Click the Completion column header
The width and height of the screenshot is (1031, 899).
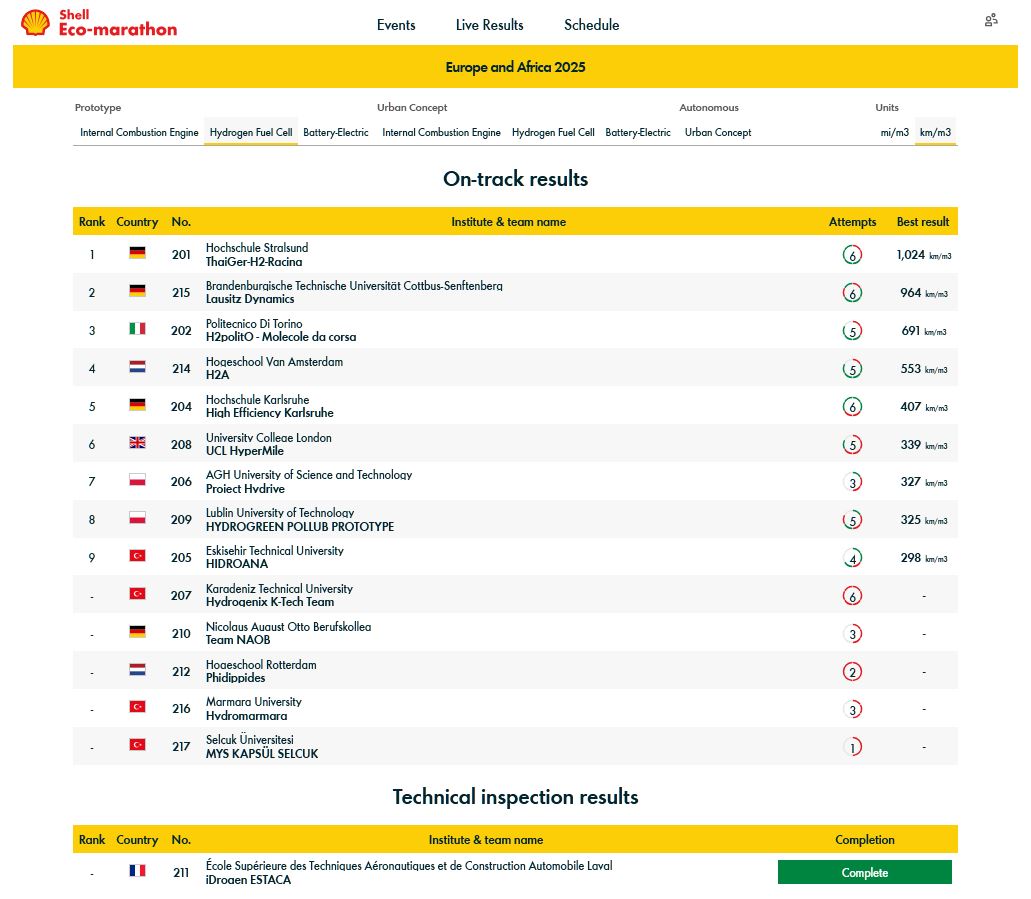pyautogui.click(x=865, y=840)
